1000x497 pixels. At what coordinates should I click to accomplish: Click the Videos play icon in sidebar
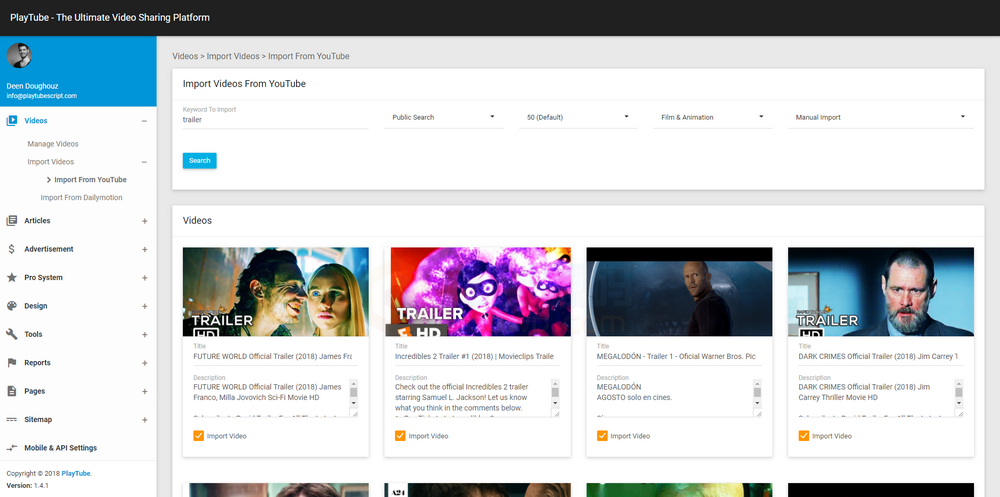pos(11,121)
